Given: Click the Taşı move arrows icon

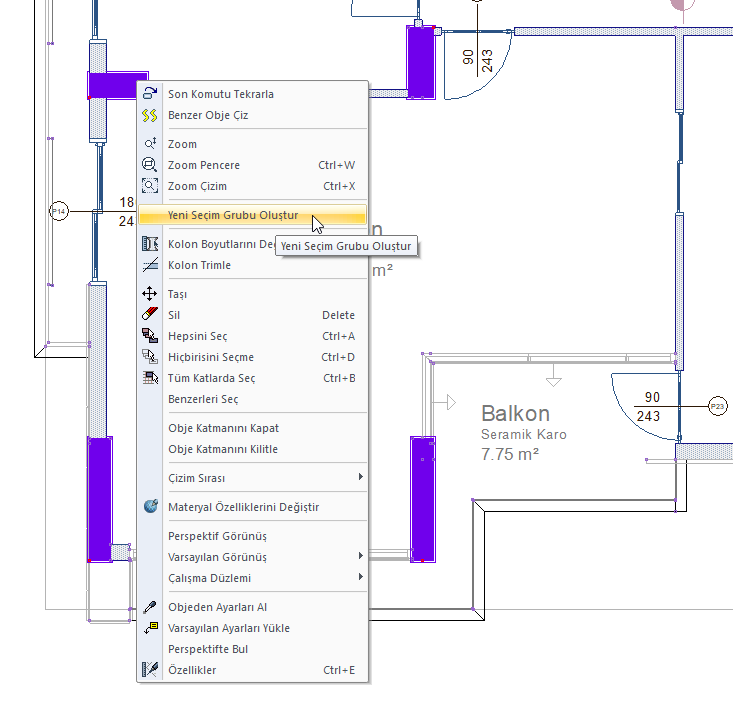Looking at the screenshot, I should point(150,294).
